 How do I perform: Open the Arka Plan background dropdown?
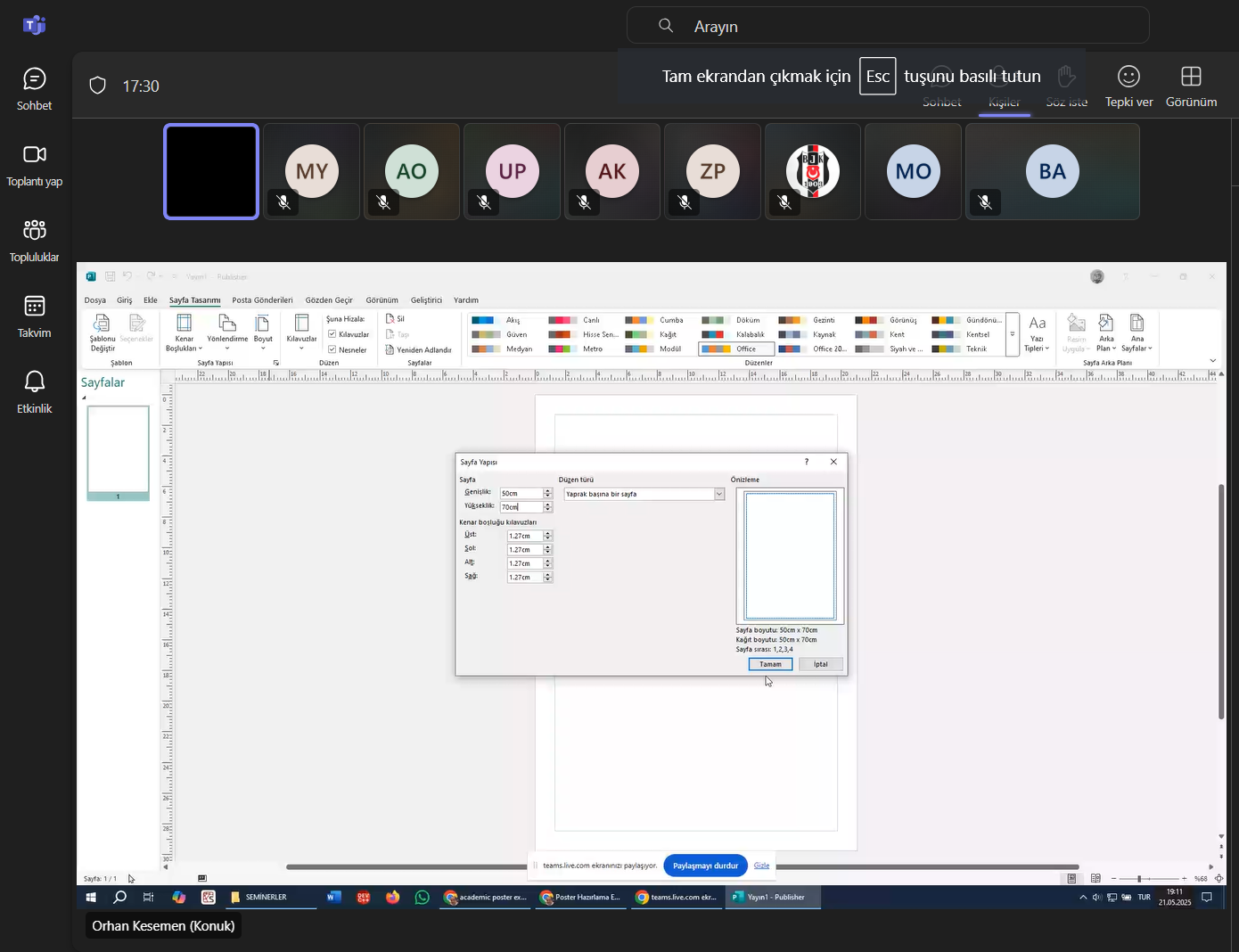1106,332
